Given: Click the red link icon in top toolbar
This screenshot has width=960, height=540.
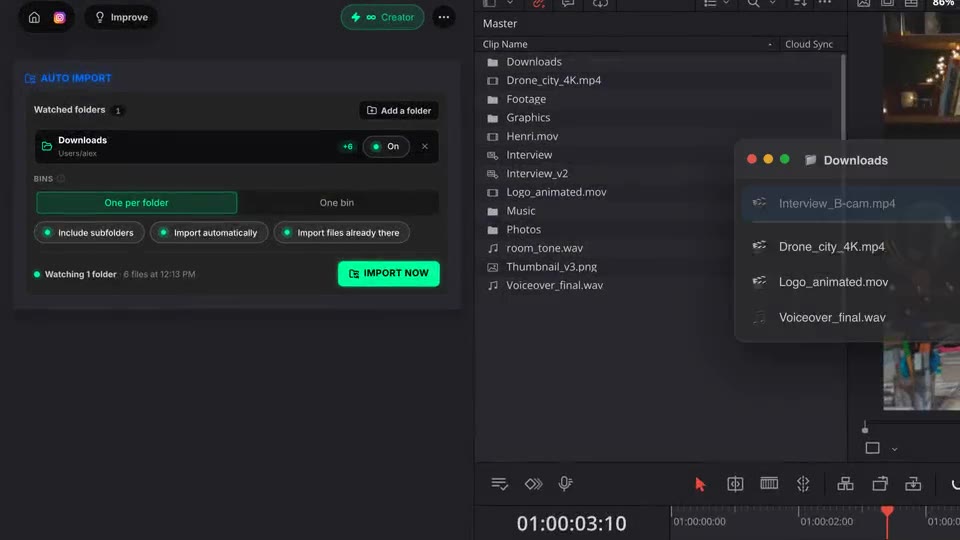Looking at the screenshot, I should (538, 4).
